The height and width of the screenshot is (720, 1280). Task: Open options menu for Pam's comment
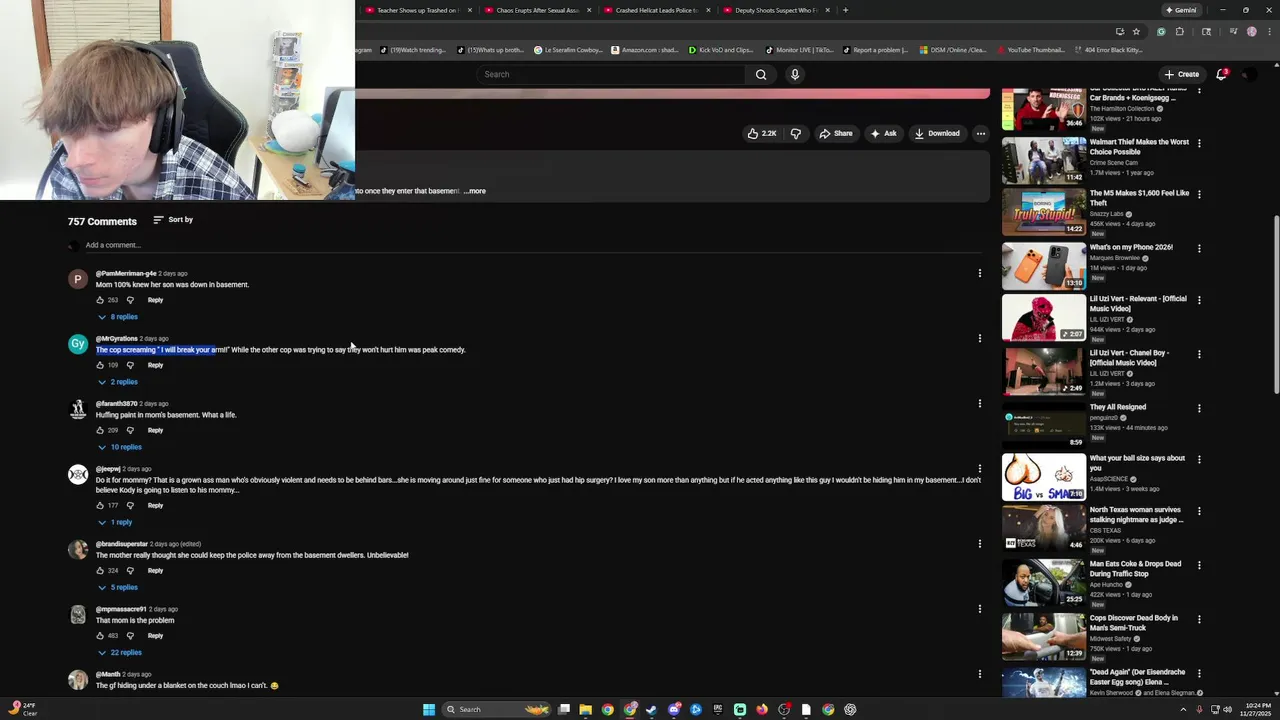pos(980,273)
